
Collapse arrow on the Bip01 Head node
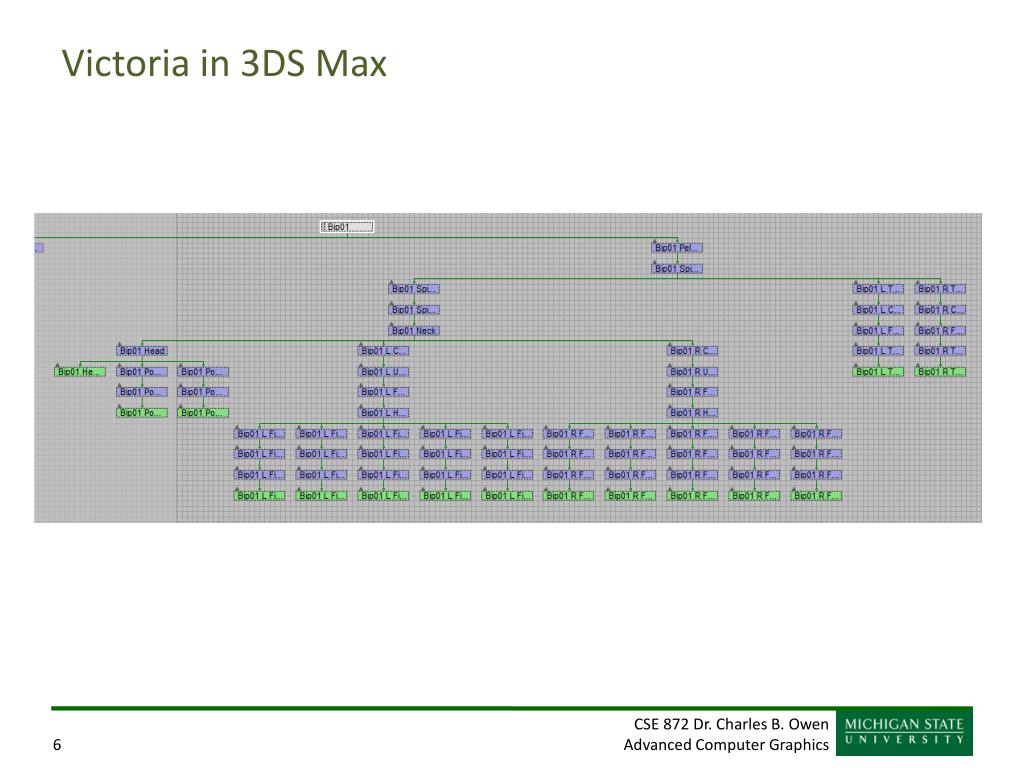[119, 346]
